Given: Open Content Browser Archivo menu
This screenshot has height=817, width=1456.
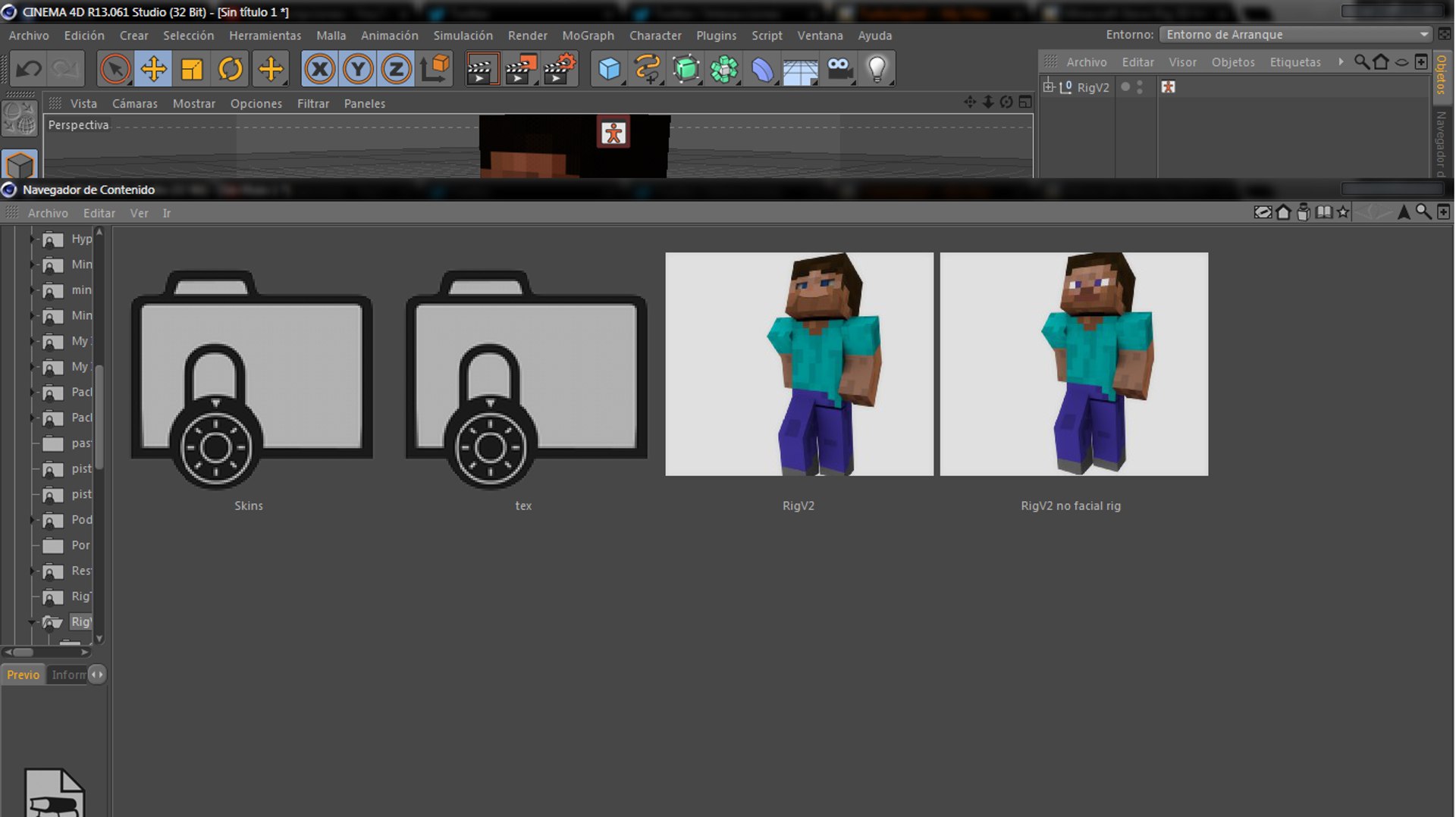Looking at the screenshot, I should click(x=48, y=214).
